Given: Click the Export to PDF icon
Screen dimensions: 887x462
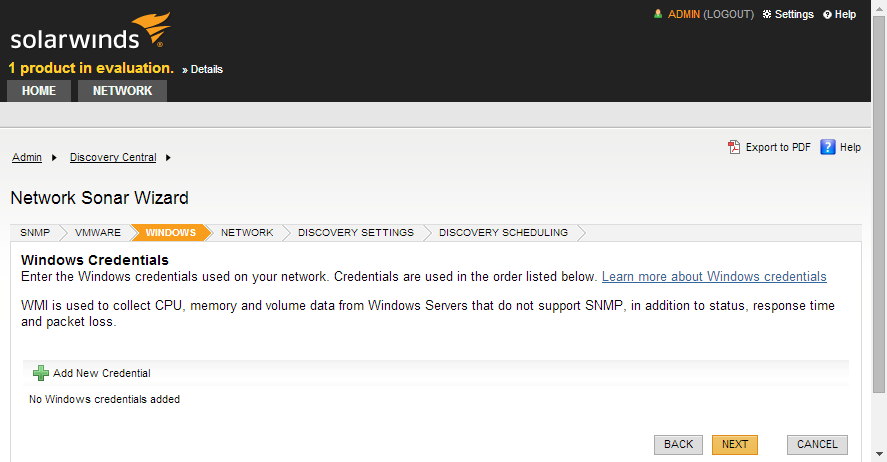Looking at the screenshot, I should click(734, 147).
